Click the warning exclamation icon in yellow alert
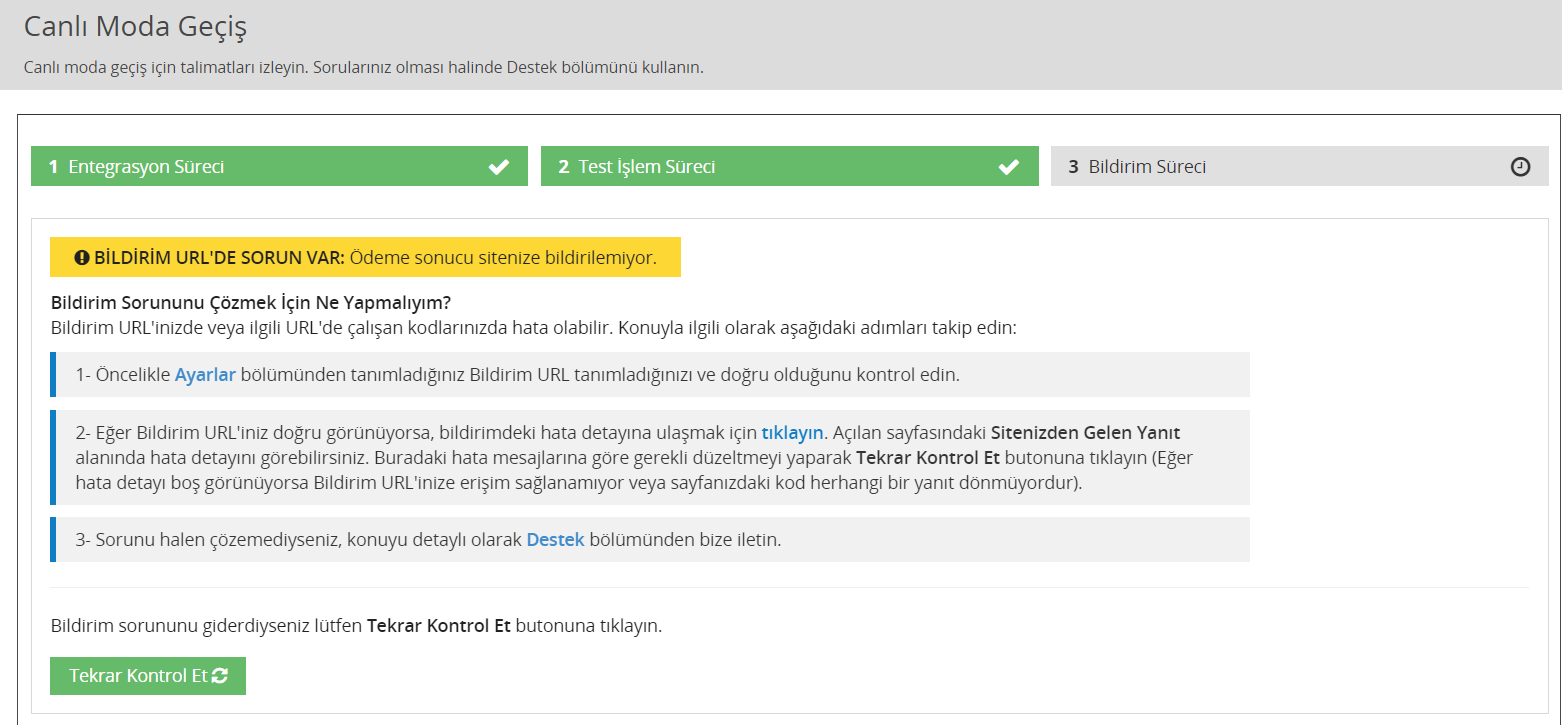 (82, 258)
